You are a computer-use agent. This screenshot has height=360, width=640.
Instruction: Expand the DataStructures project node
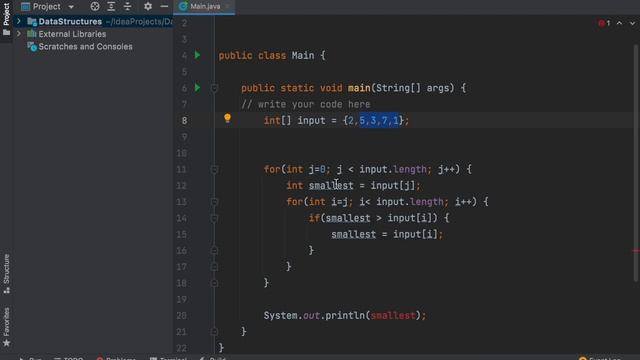click(x=19, y=21)
